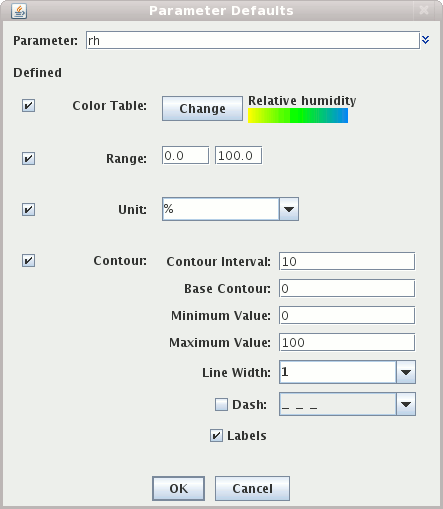Toggle the Unit defined checkbox
The image size is (443, 509).
pos(28,210)
